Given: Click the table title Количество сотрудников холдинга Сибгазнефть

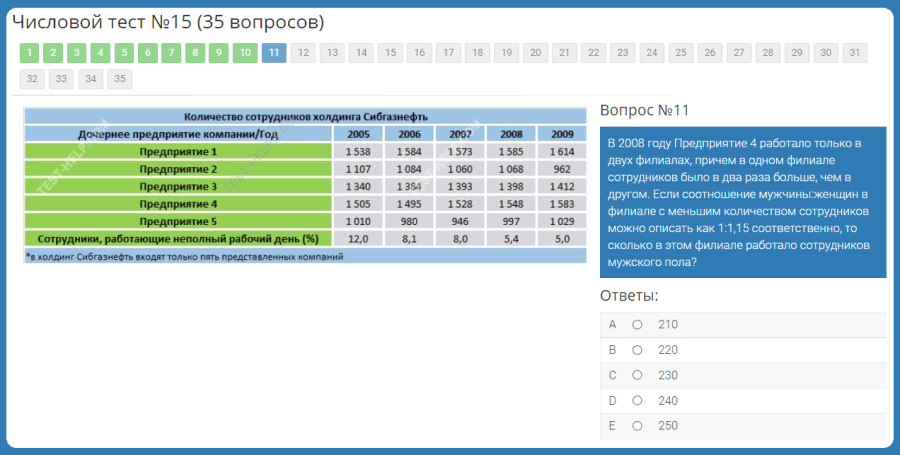Looking at the screenshot, I should [x=305, y=116].
